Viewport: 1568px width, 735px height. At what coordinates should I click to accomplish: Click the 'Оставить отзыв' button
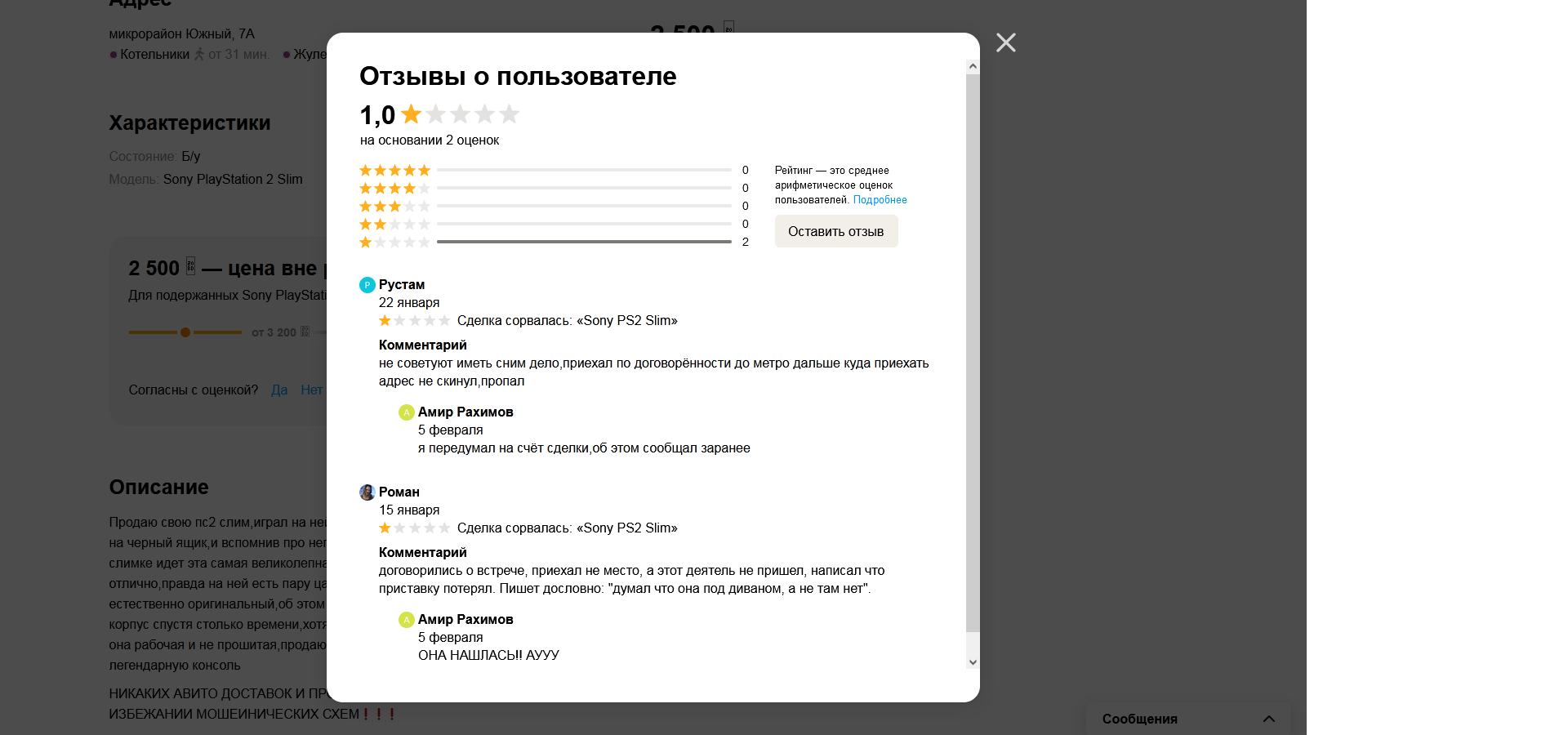coord(836,231)
